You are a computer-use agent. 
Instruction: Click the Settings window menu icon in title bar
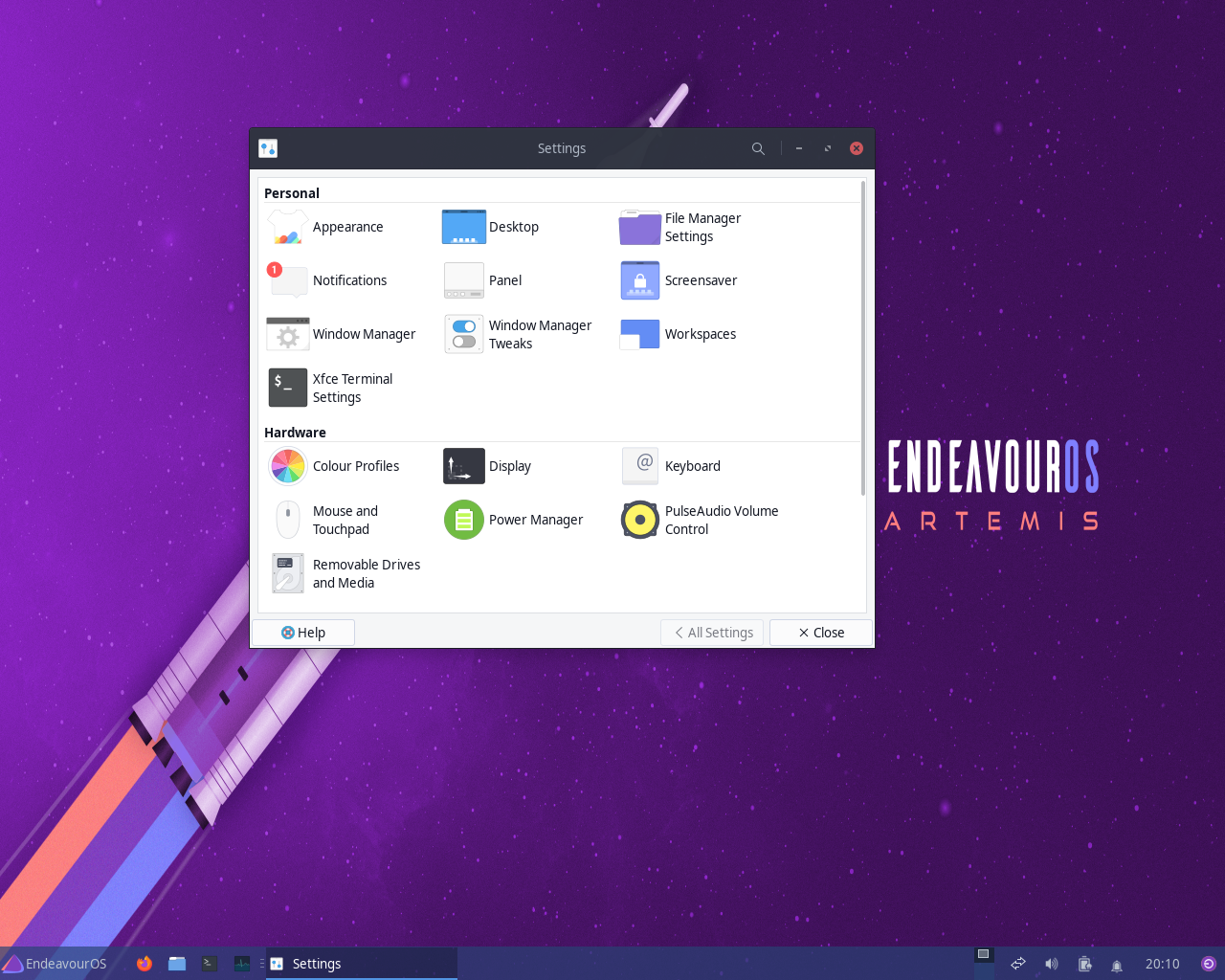tap(268, 148)
